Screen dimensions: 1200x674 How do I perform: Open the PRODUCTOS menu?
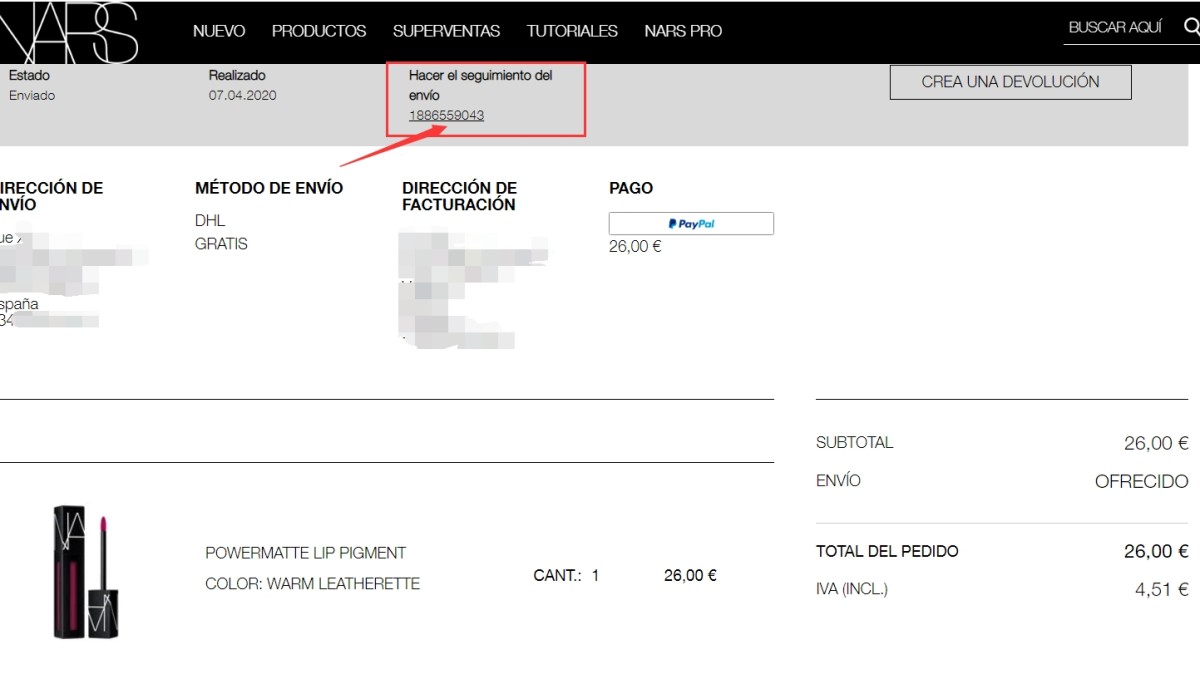(x=319, y=31)
